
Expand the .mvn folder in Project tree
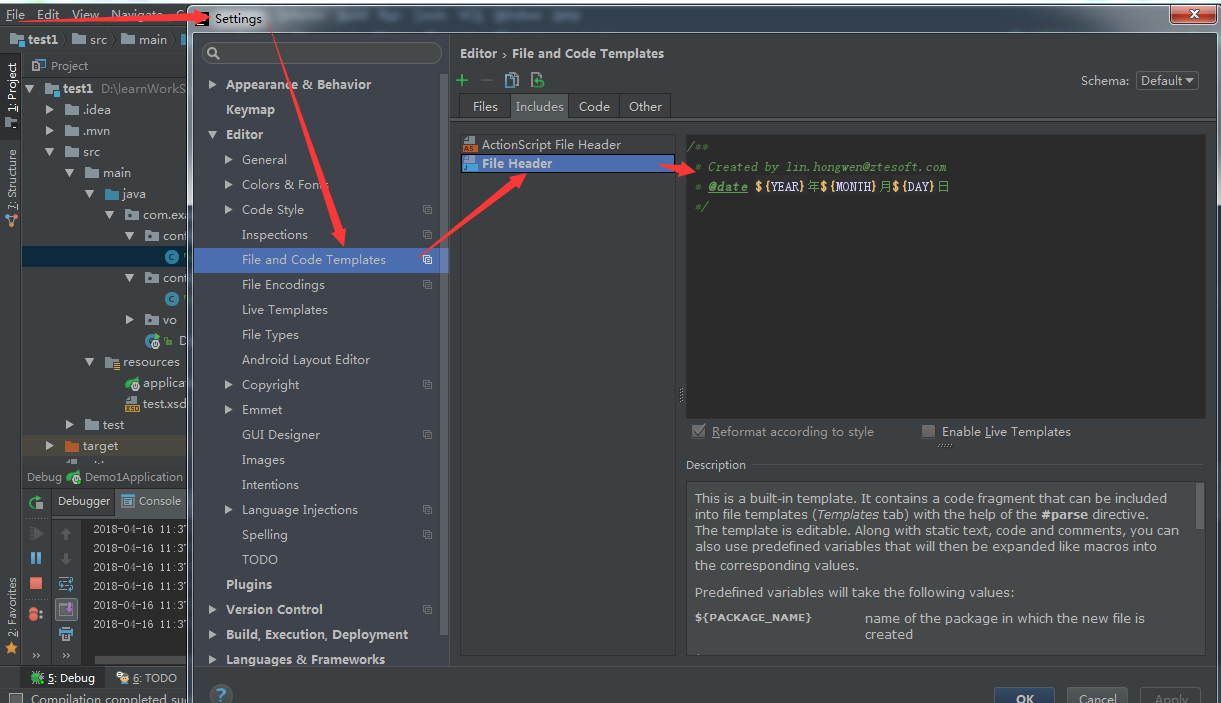[49, 131]
